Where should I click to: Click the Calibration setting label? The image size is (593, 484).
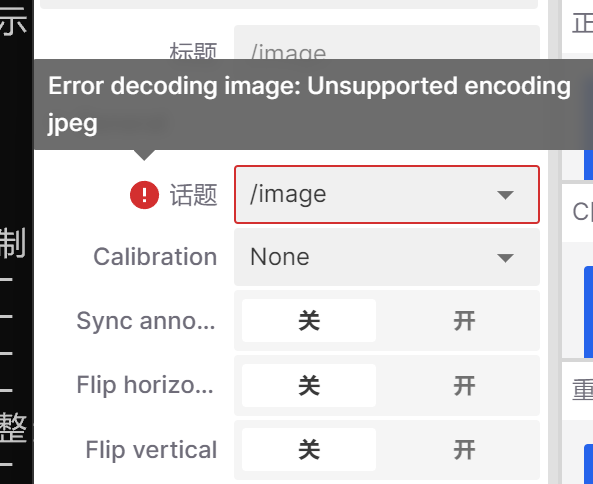(x=155, y=257)
